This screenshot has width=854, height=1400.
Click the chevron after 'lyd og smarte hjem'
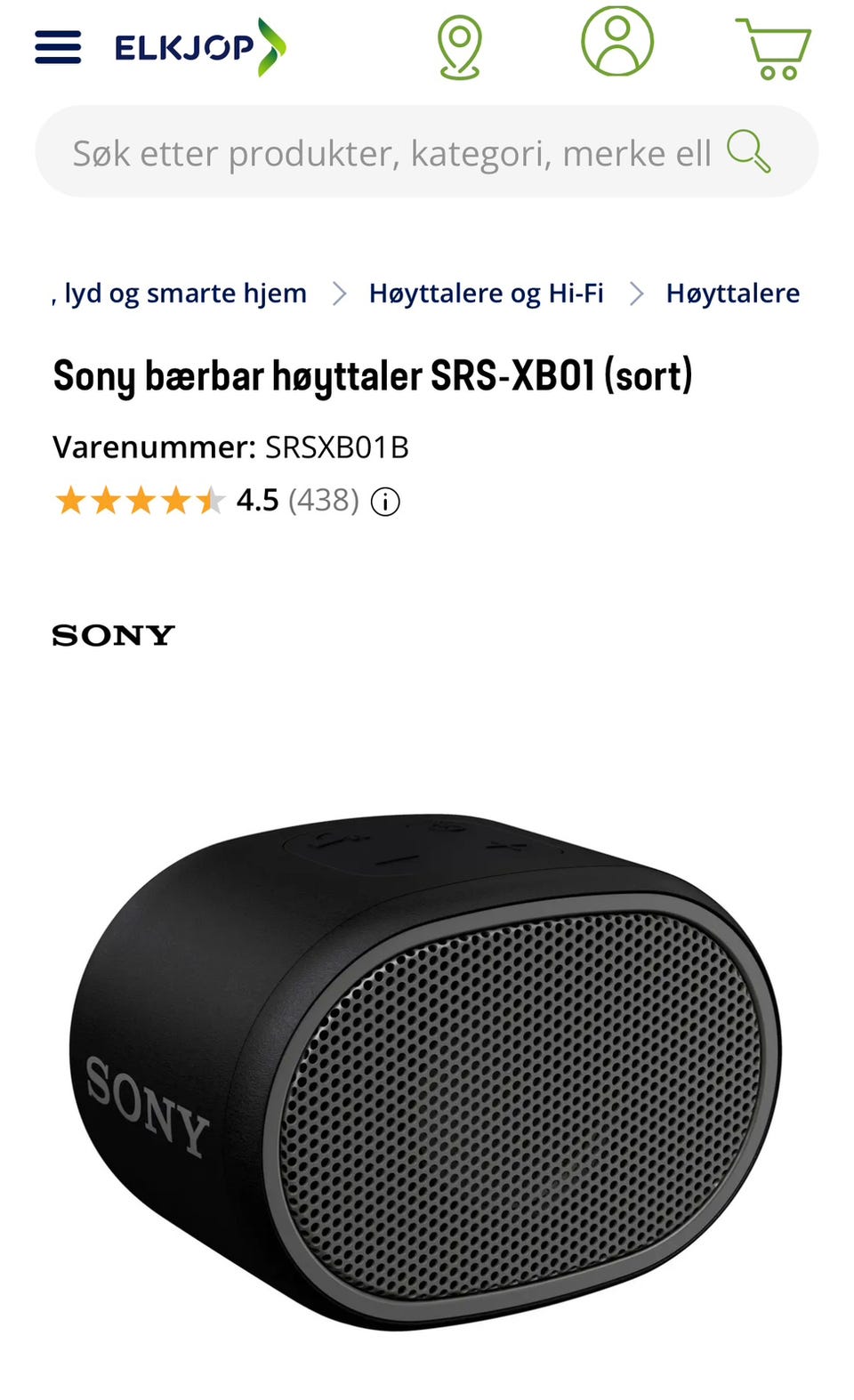click(x=339, y=294)
